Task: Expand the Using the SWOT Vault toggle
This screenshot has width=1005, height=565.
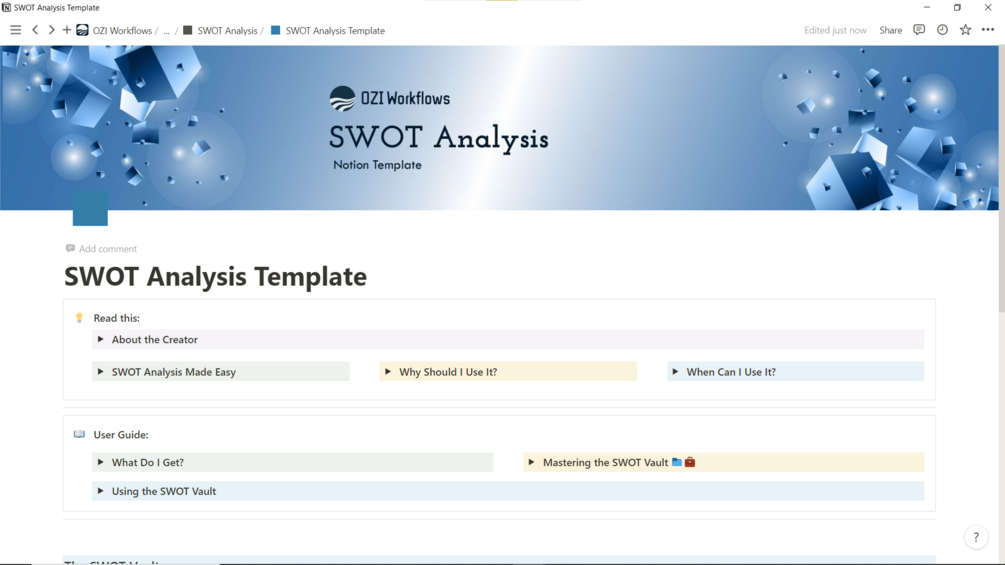Action: (101, 491)
